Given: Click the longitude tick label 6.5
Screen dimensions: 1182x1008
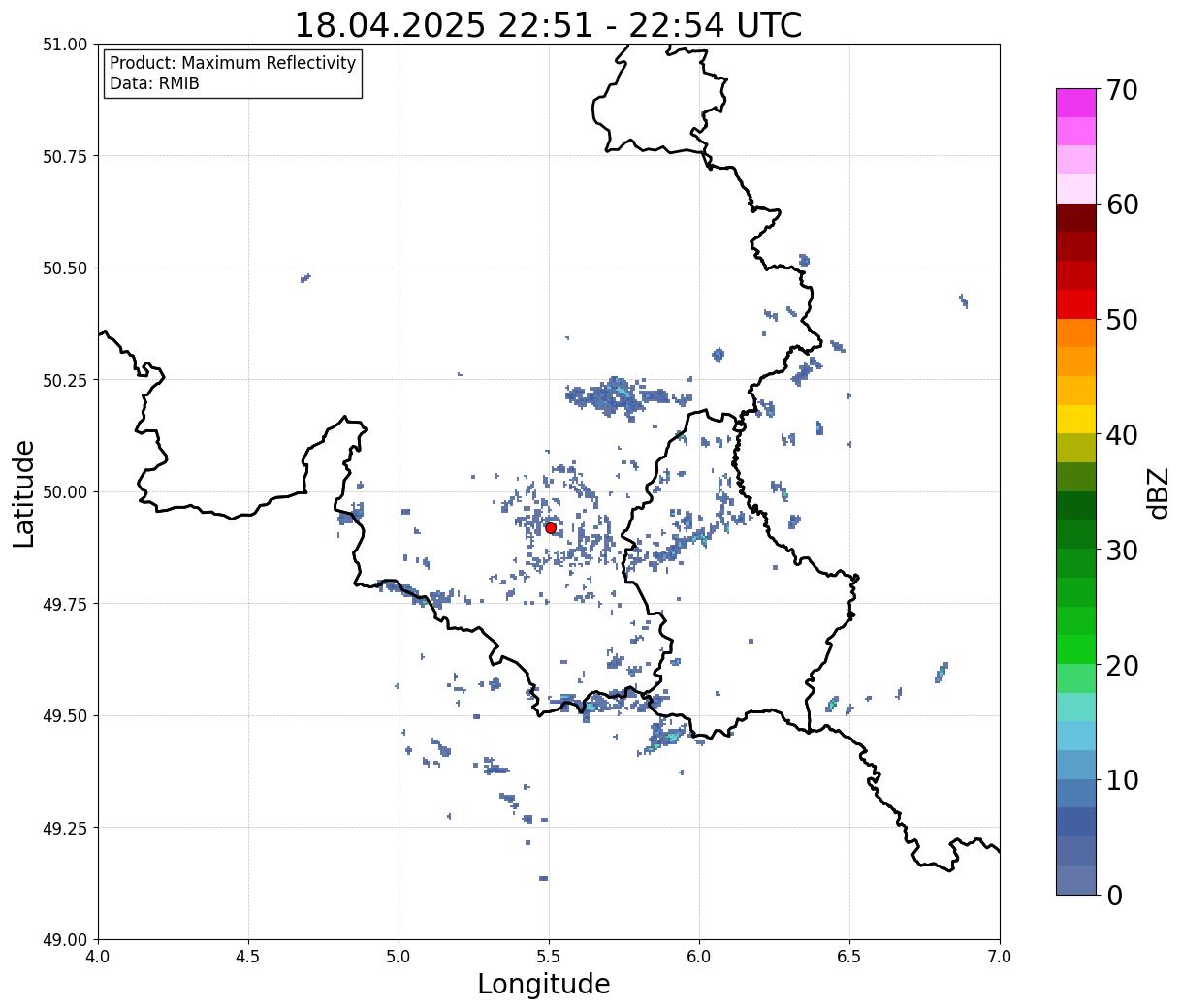Looking at the screenshot, I should (x=849, y=957).
